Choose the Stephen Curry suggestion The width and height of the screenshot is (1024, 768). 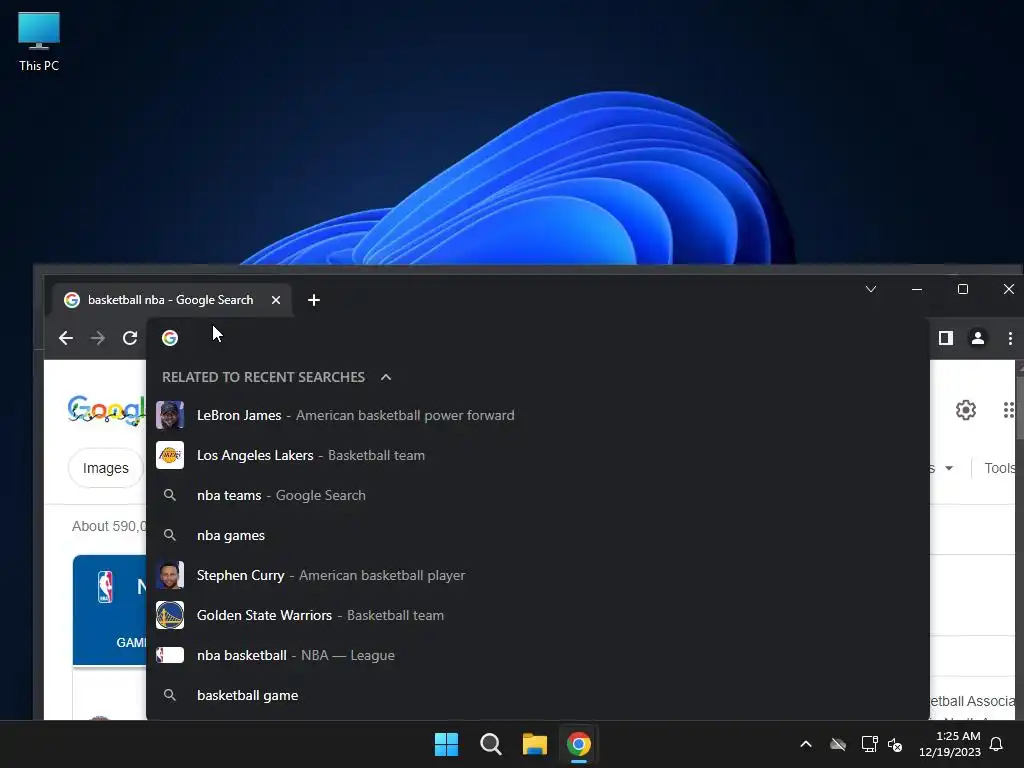click(537, 575)
